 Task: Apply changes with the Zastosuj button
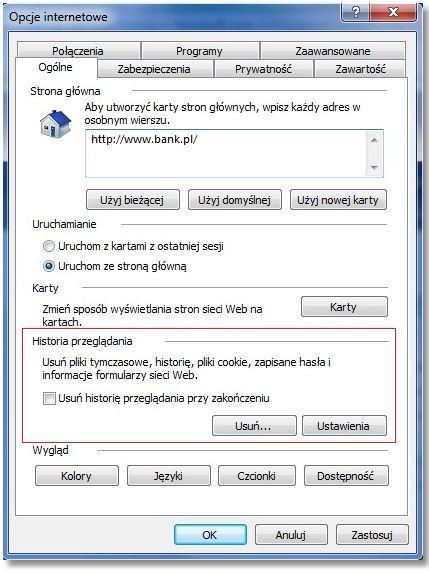pyautogui.click(x=372, y=535)
